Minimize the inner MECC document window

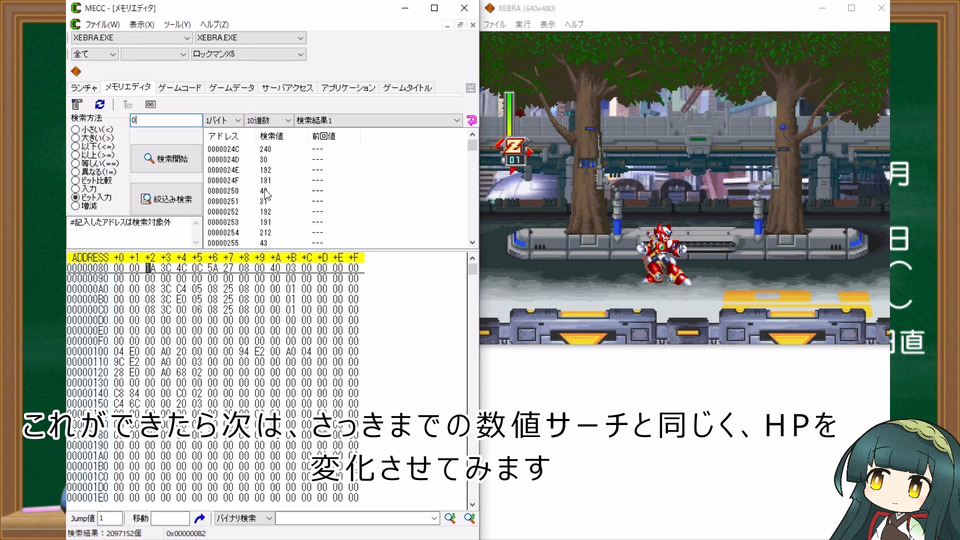click(448, 25)
